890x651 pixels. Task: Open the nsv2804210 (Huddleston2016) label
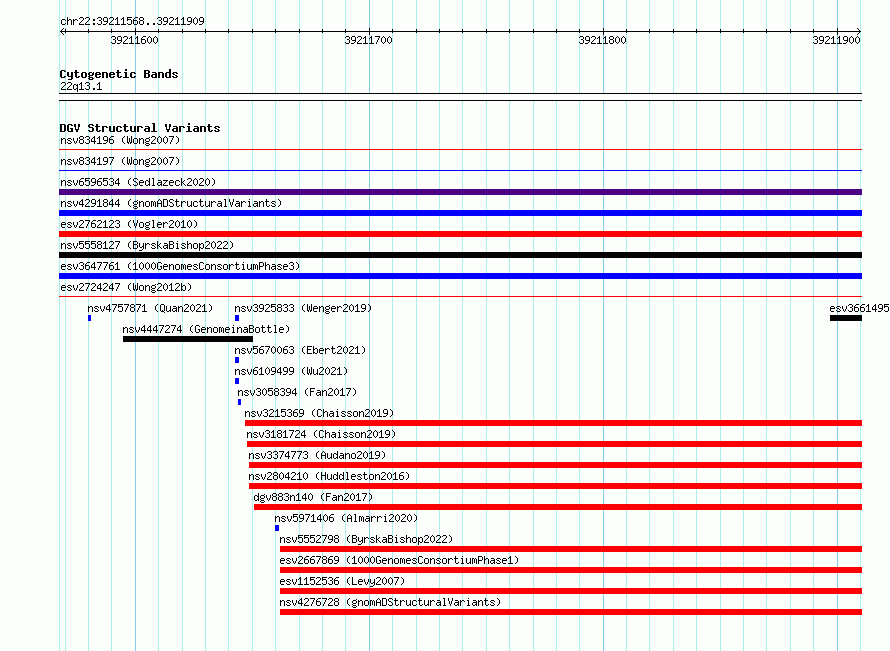(x=329, y=476)
